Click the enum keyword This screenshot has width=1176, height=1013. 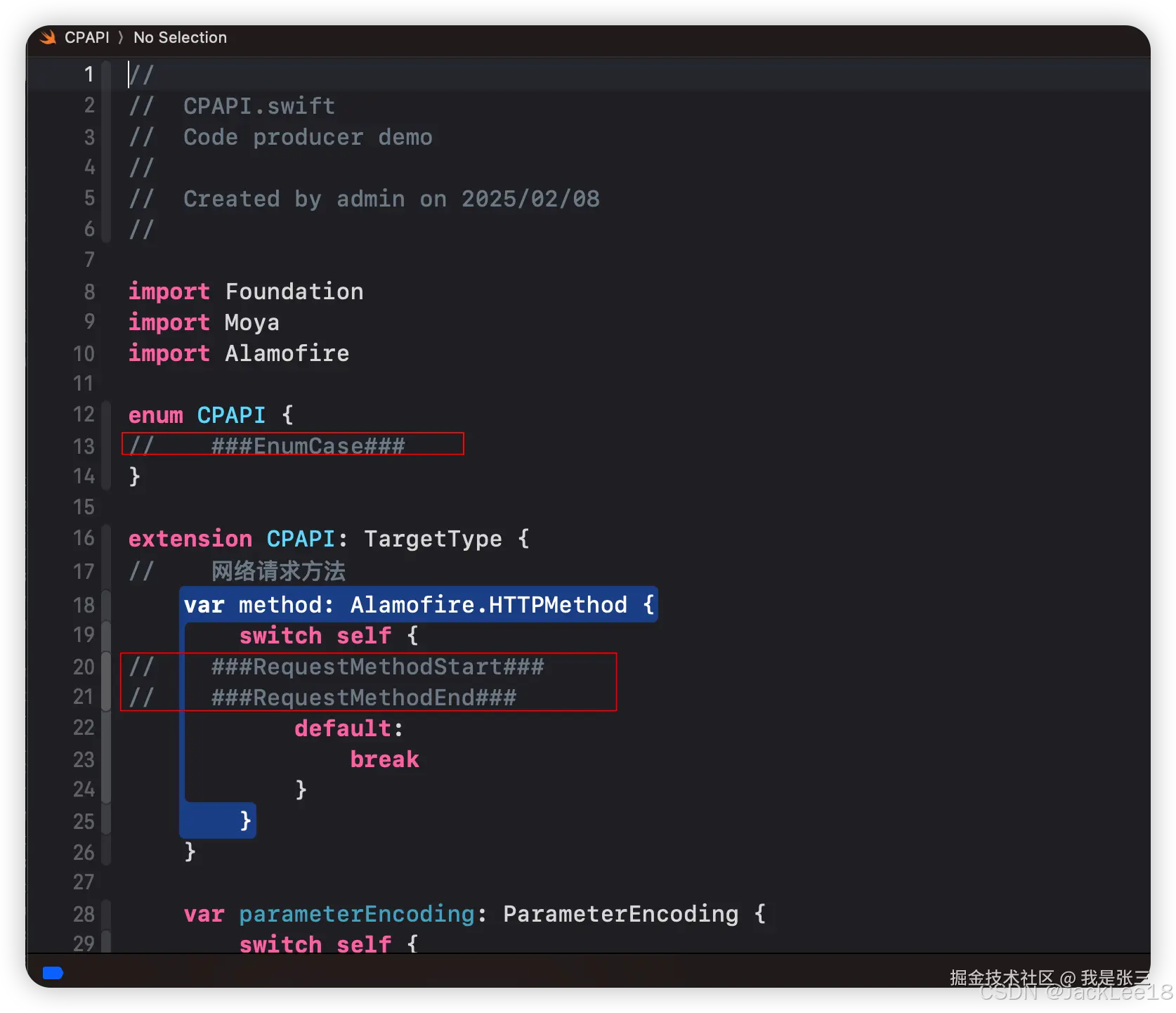coord(155,415)
